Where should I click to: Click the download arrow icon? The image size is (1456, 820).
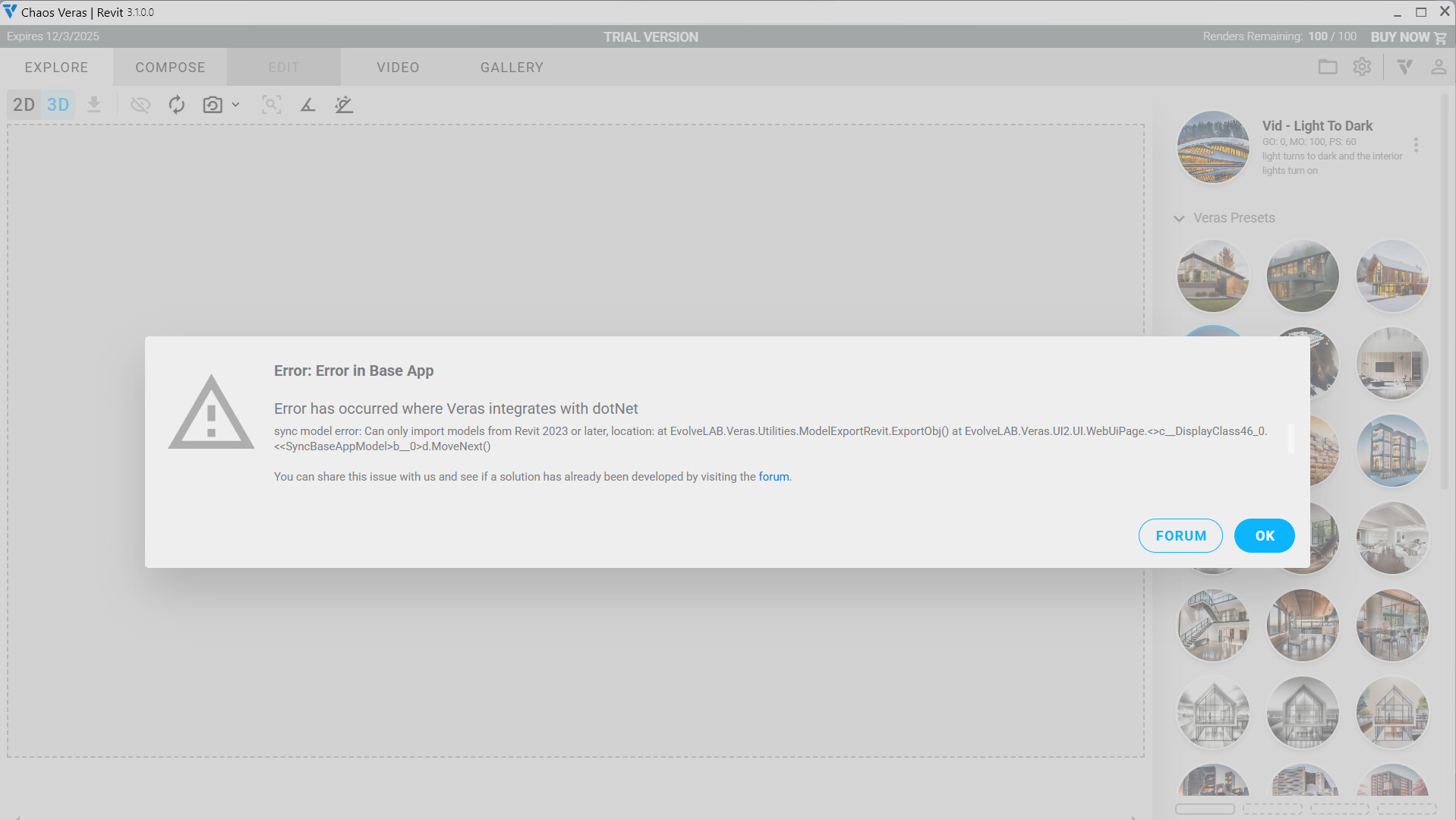click(94, 105)
